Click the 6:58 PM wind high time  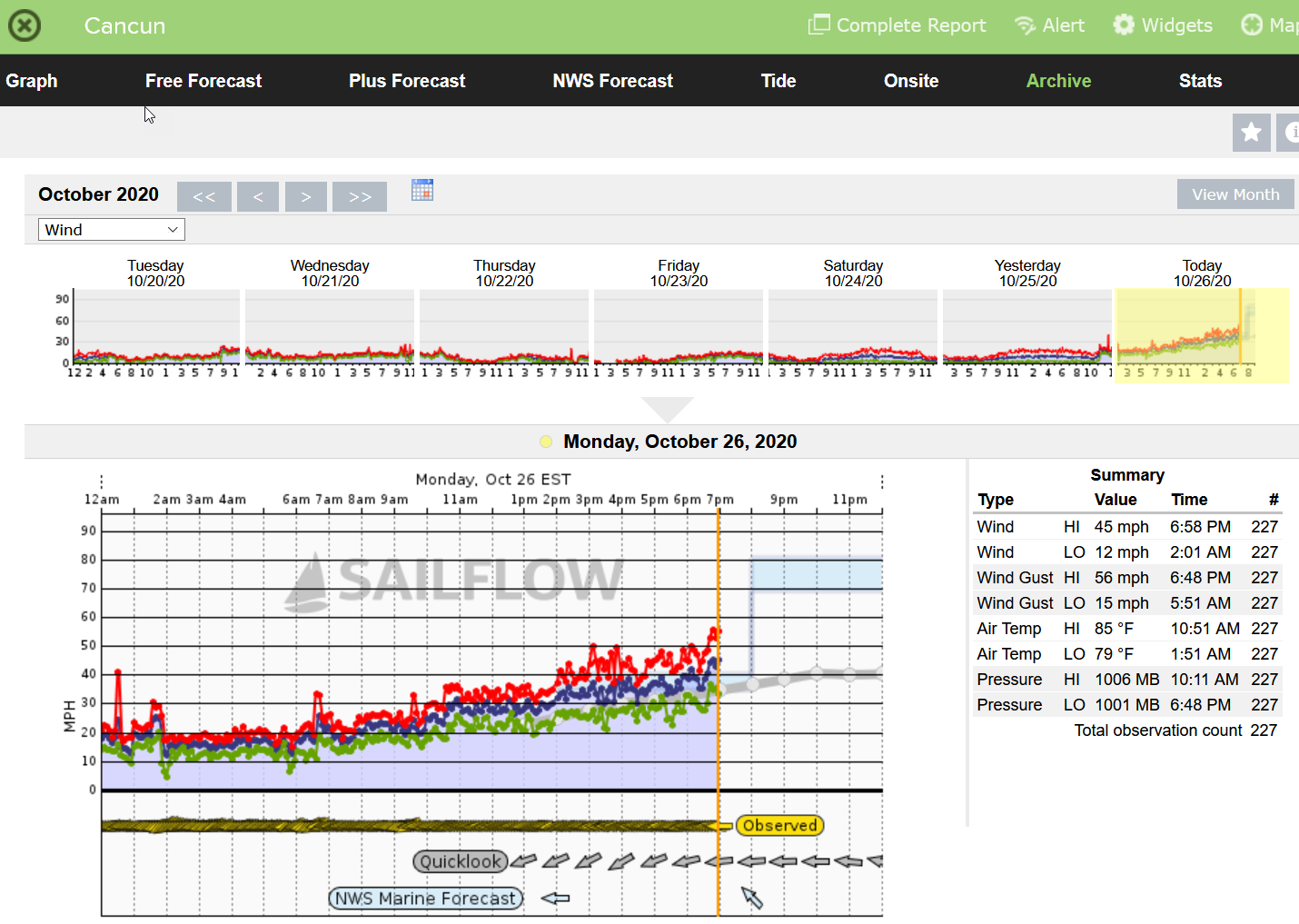(x=1200, y=527)
